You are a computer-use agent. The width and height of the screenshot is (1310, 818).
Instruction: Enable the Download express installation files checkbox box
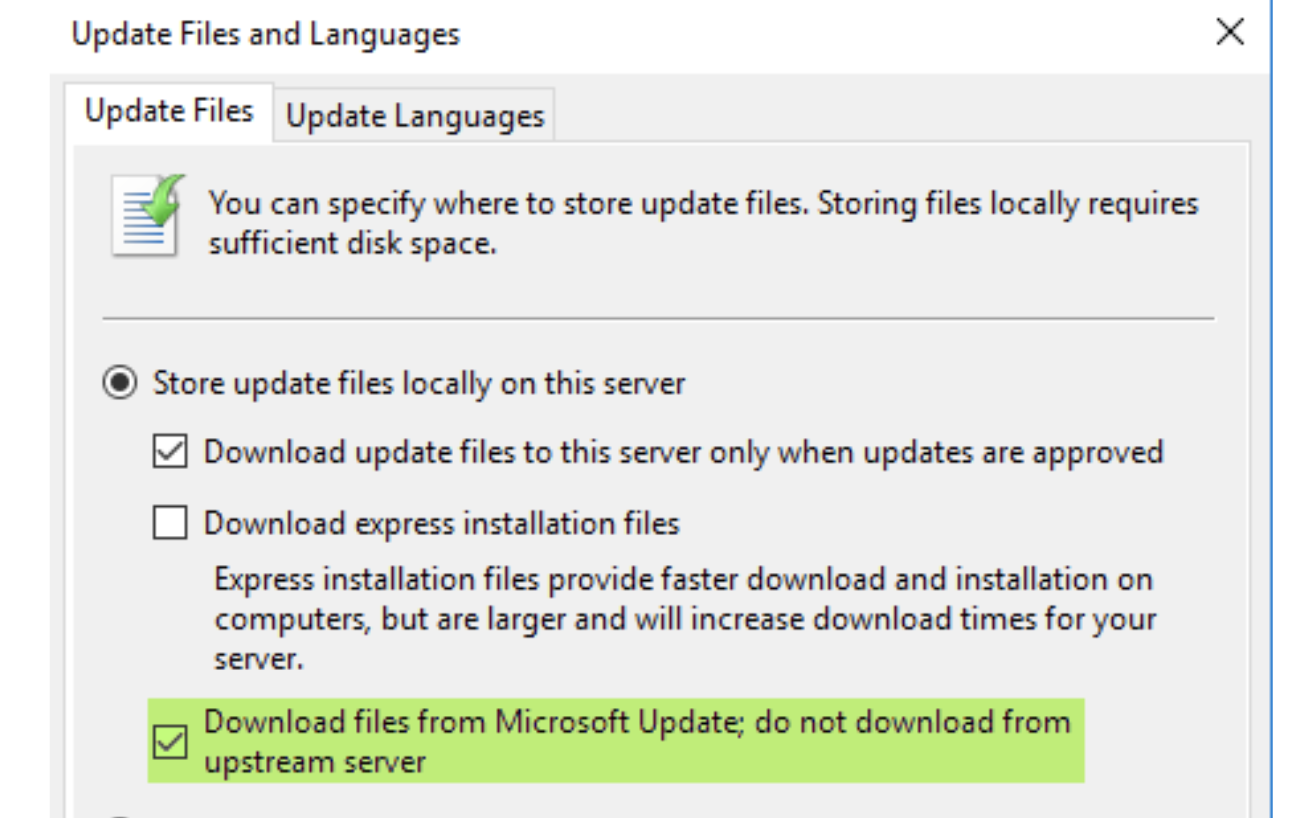[x=170, y=523]
